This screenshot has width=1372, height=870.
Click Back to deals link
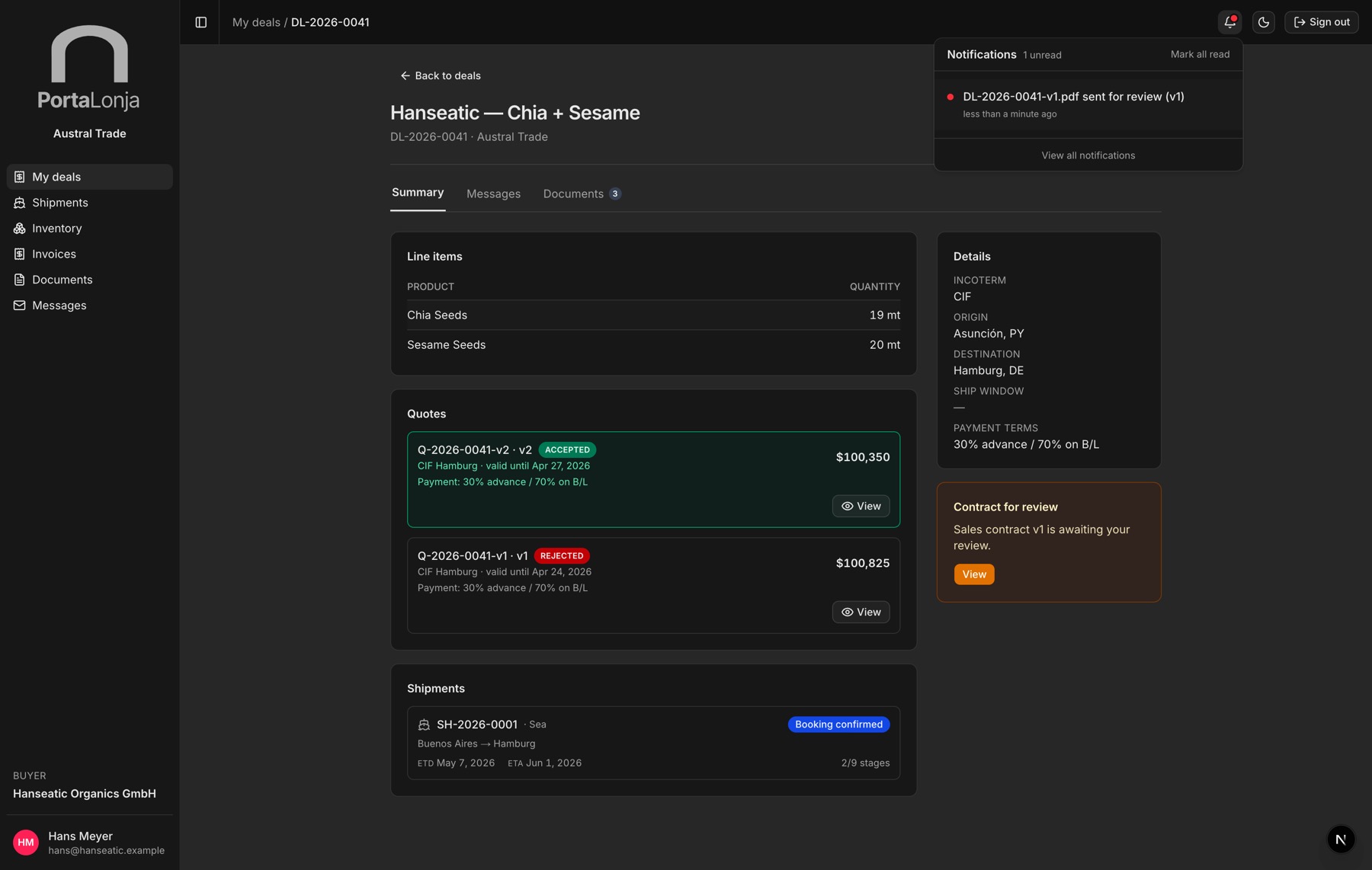point(441,75)
